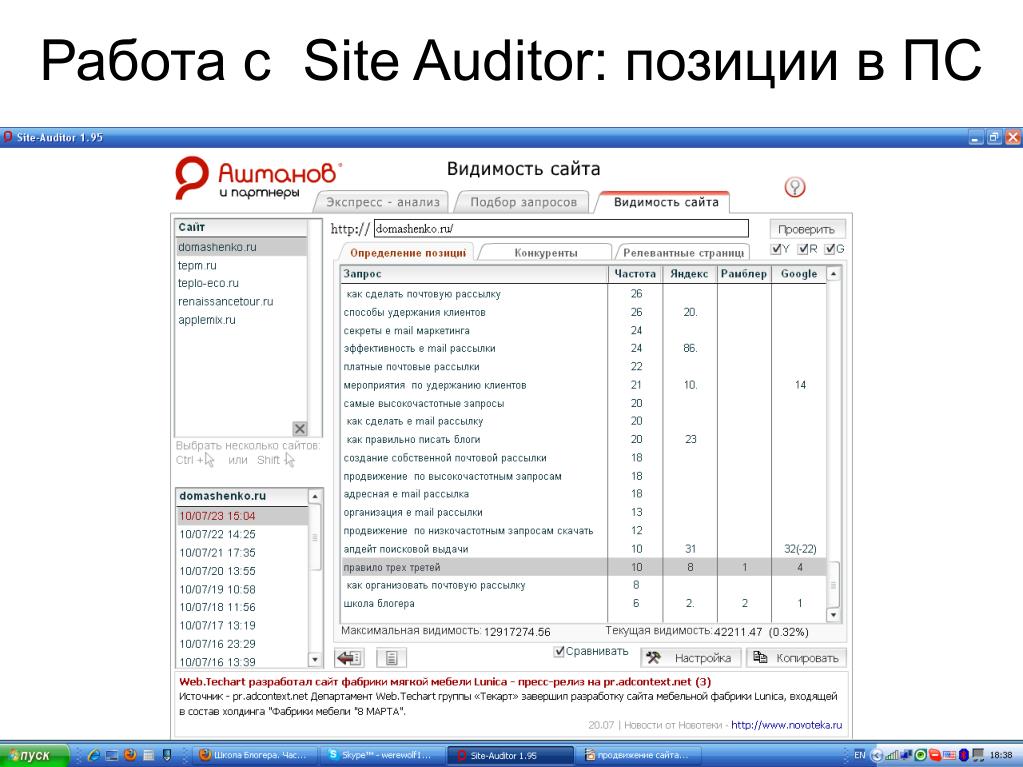
Task: Click the Копировать button
Action: click(796, 658)
